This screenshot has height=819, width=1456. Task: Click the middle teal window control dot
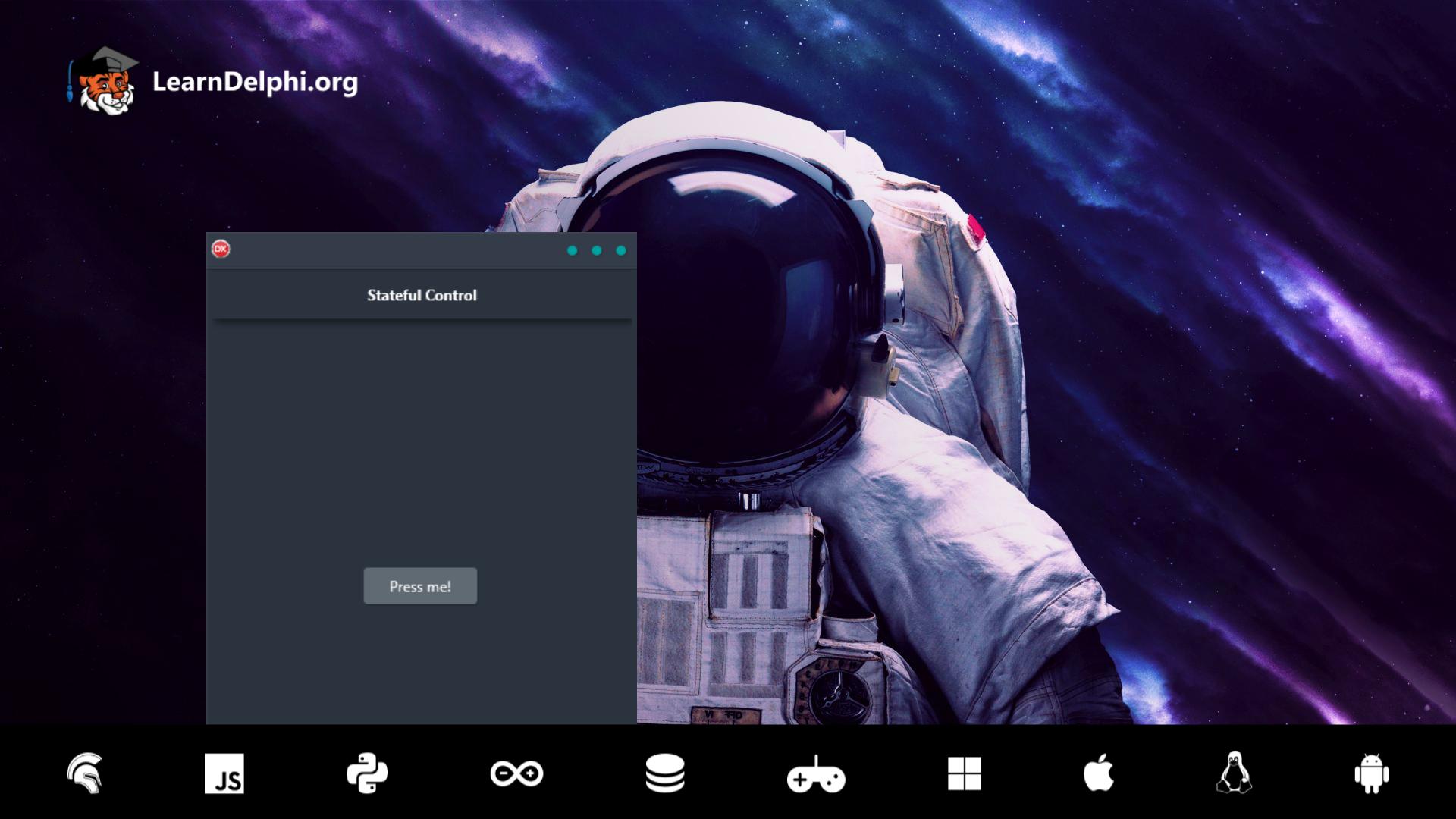(598, 250)
